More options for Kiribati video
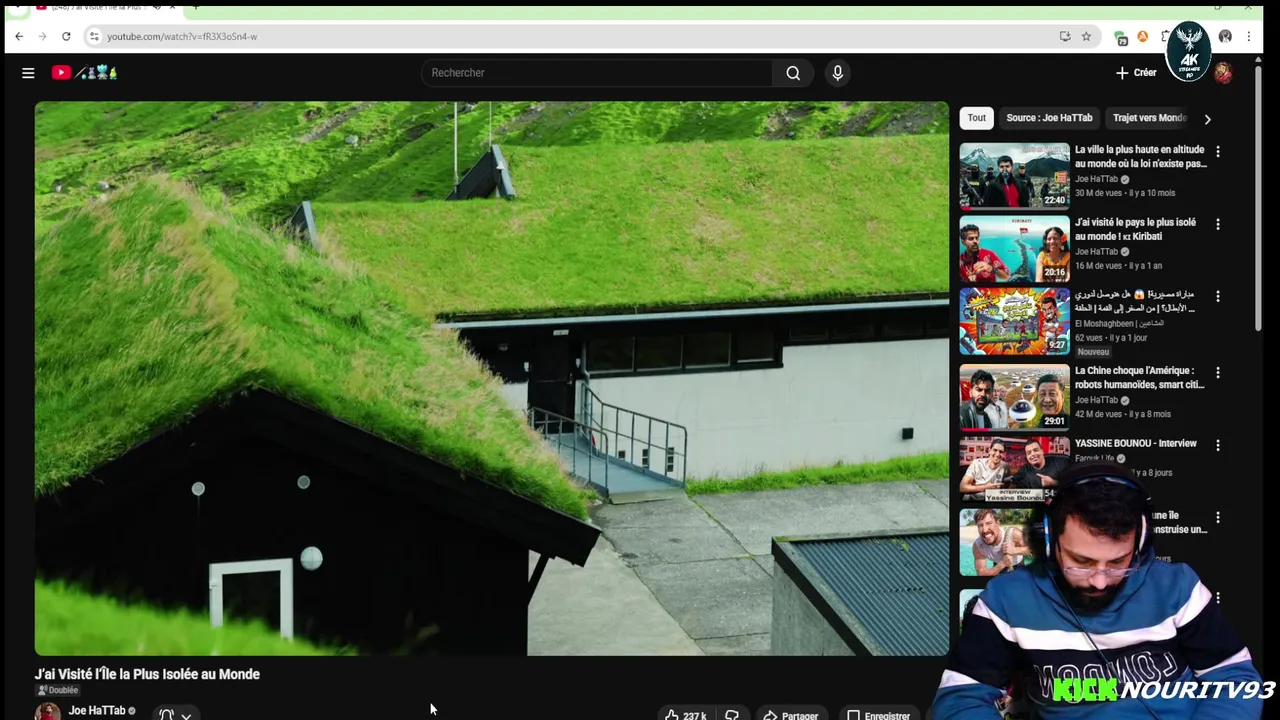 click(x=1218, y=225)
